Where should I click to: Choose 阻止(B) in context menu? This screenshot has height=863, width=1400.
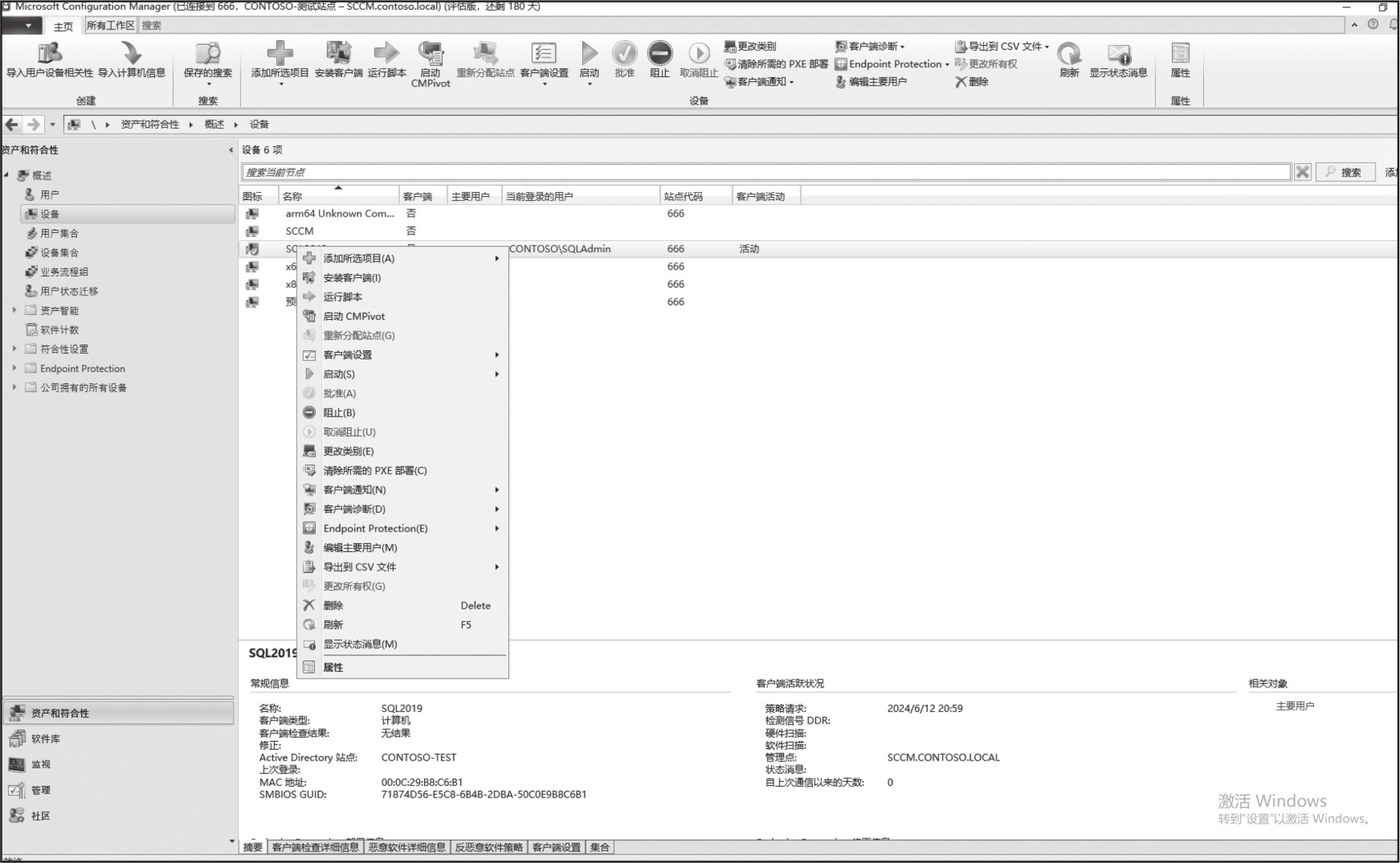pyautogui.click(x=402, y=413)
